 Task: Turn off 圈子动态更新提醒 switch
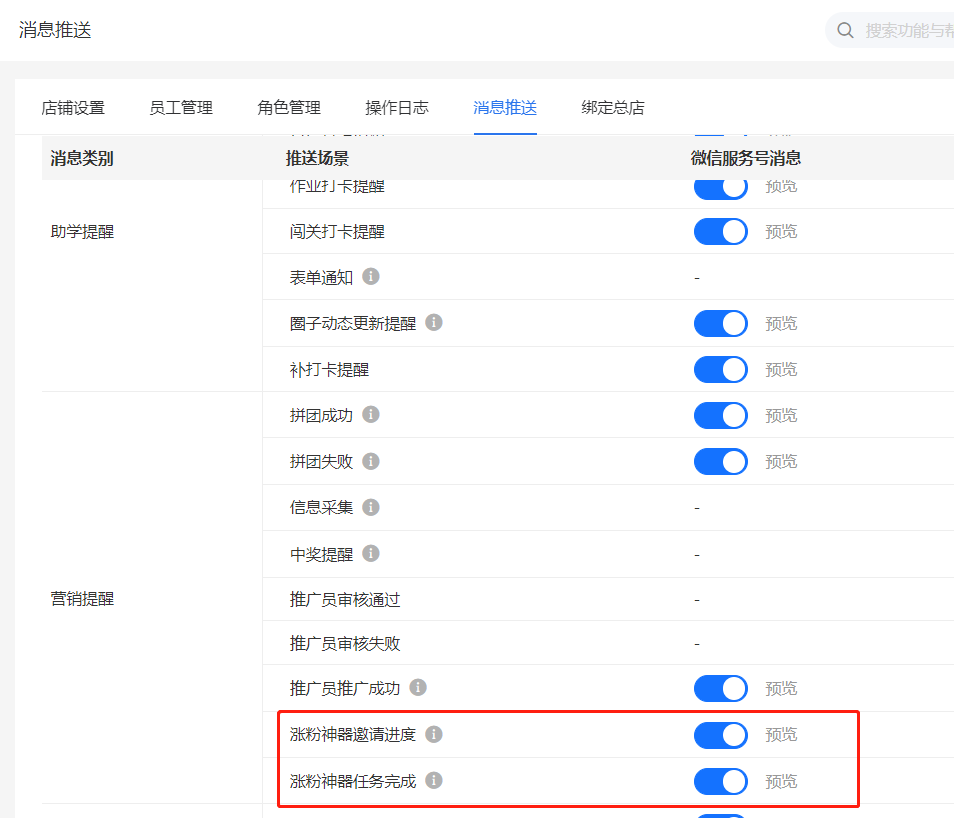[721, 323]
